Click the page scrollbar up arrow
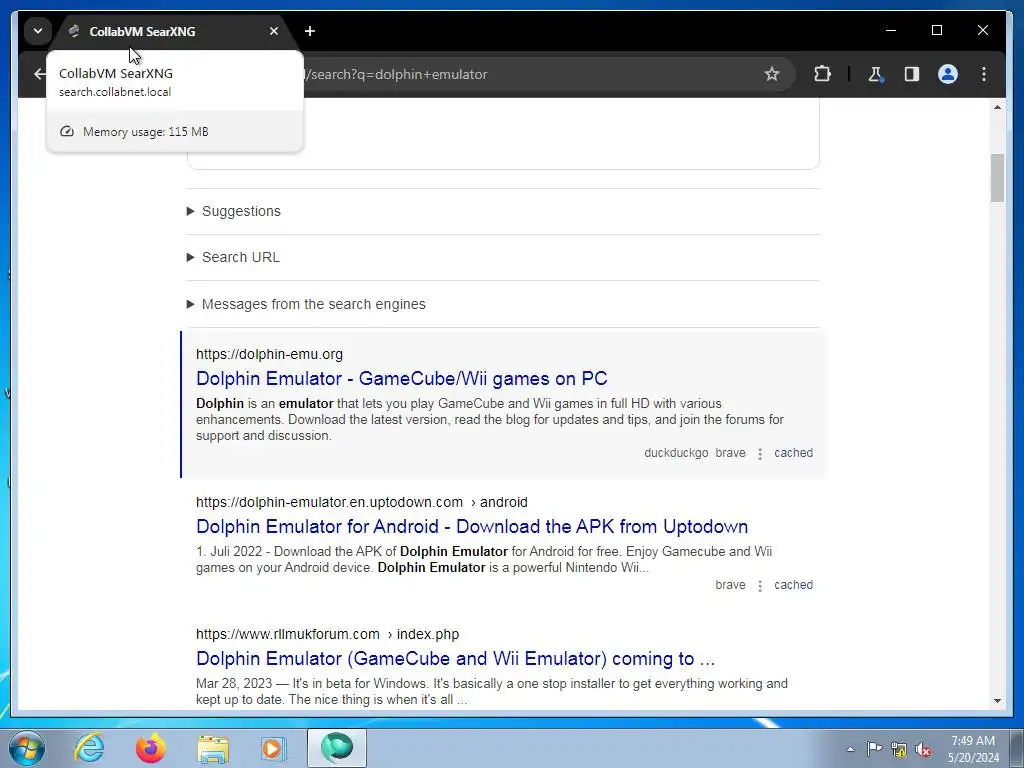1024x768 pixels. (x=997, y=107)
